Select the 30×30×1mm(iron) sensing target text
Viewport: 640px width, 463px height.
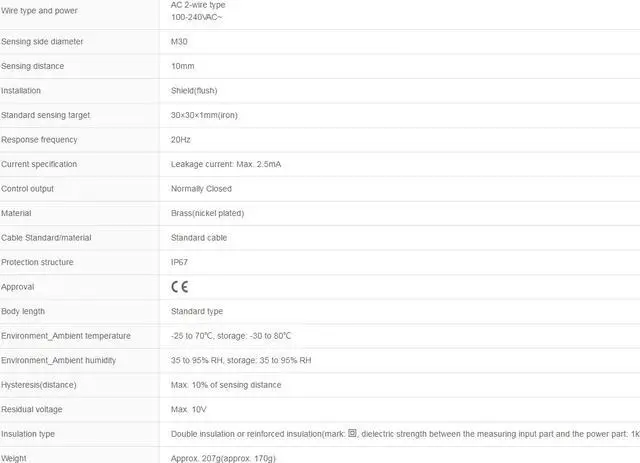click(x=204, y=115)
